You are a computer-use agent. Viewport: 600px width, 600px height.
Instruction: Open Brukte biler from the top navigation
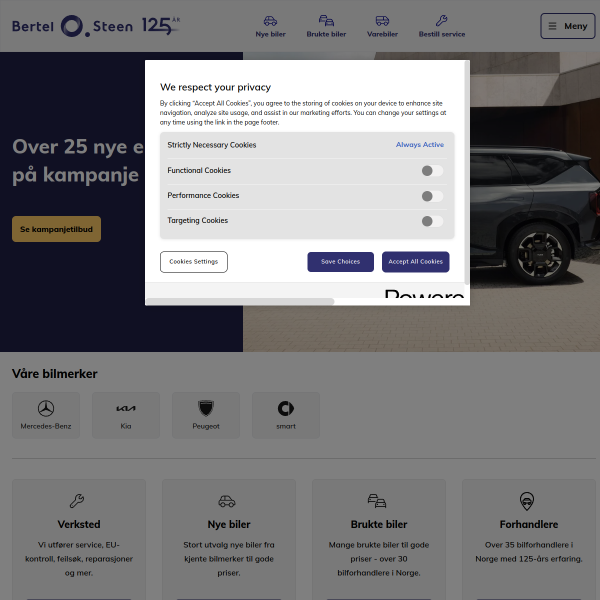(x=326, y=21)
